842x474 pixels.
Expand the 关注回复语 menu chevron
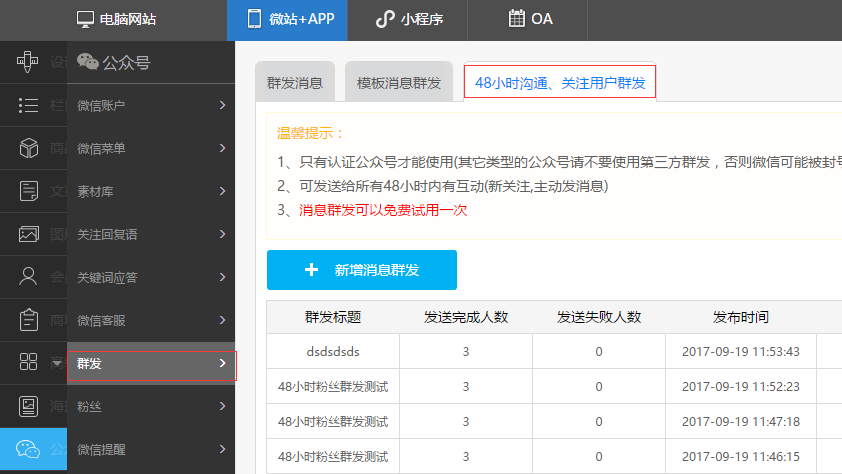coord(222,234)
